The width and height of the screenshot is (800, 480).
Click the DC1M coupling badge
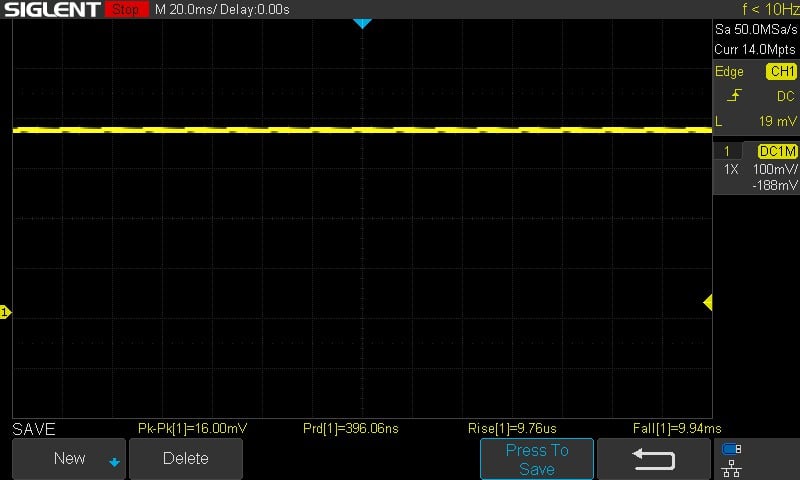777,151
